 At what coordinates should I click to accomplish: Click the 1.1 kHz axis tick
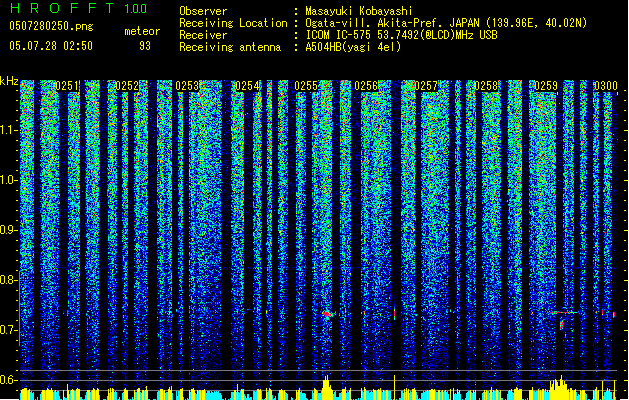click(x=9, y=130)
